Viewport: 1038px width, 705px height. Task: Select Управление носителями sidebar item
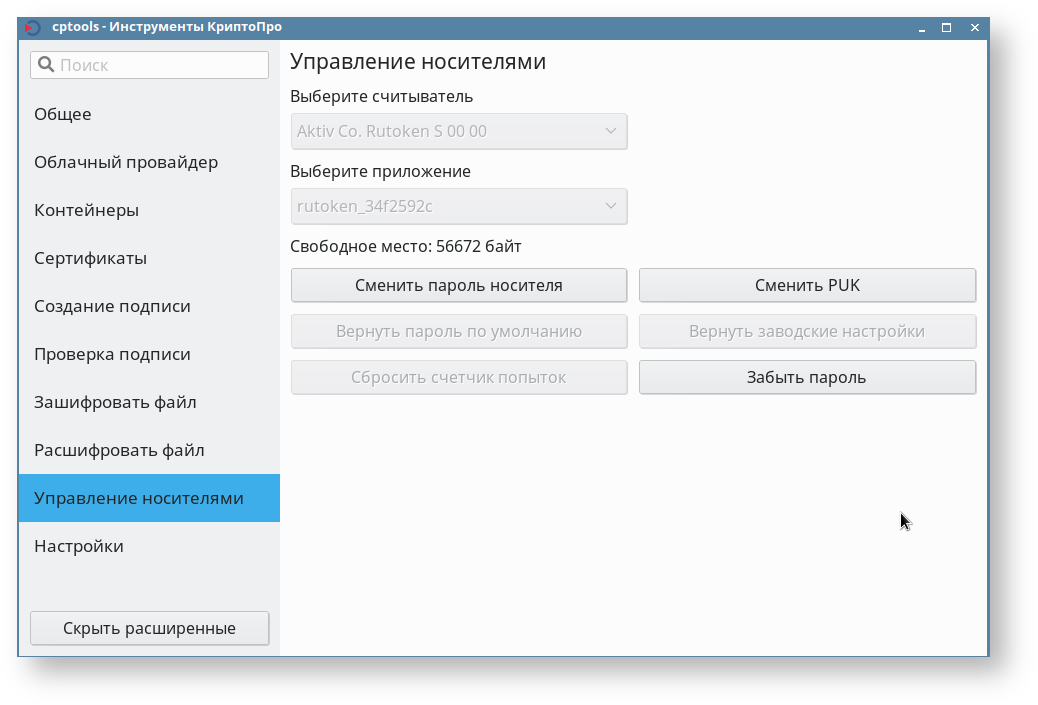tap(139, 498)
